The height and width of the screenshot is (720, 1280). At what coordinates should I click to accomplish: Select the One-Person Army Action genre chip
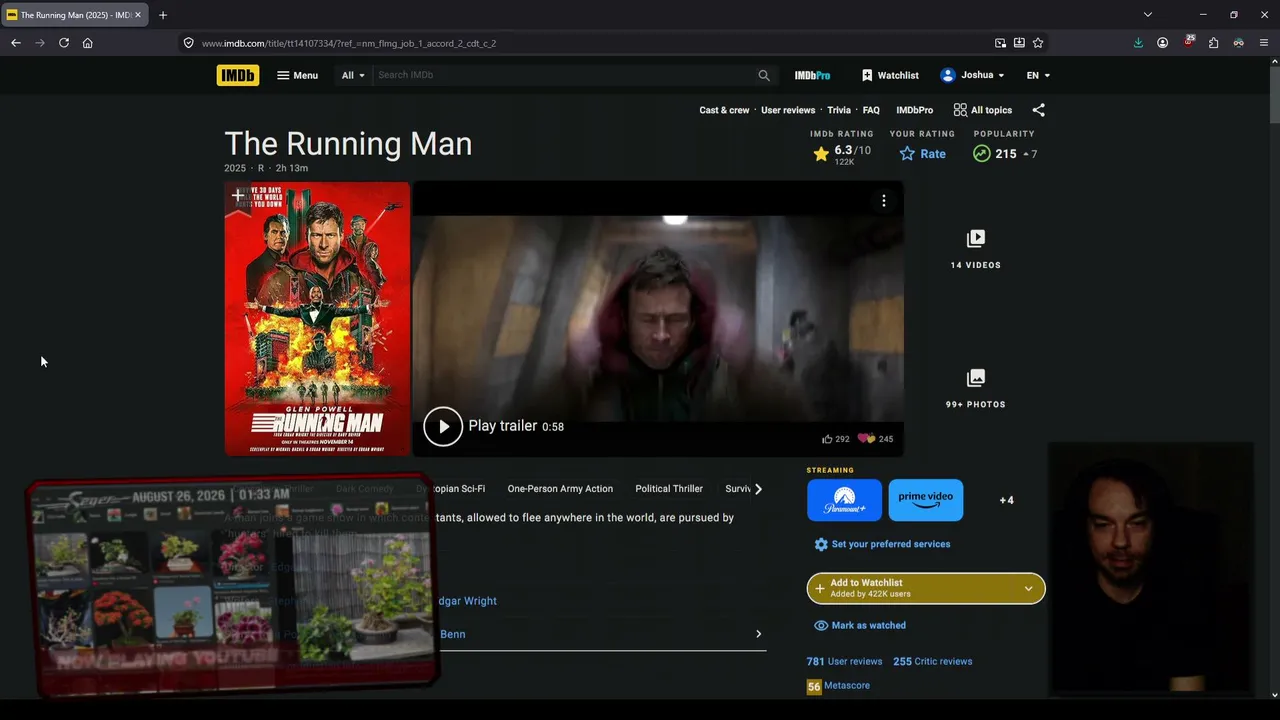[560, 489]
